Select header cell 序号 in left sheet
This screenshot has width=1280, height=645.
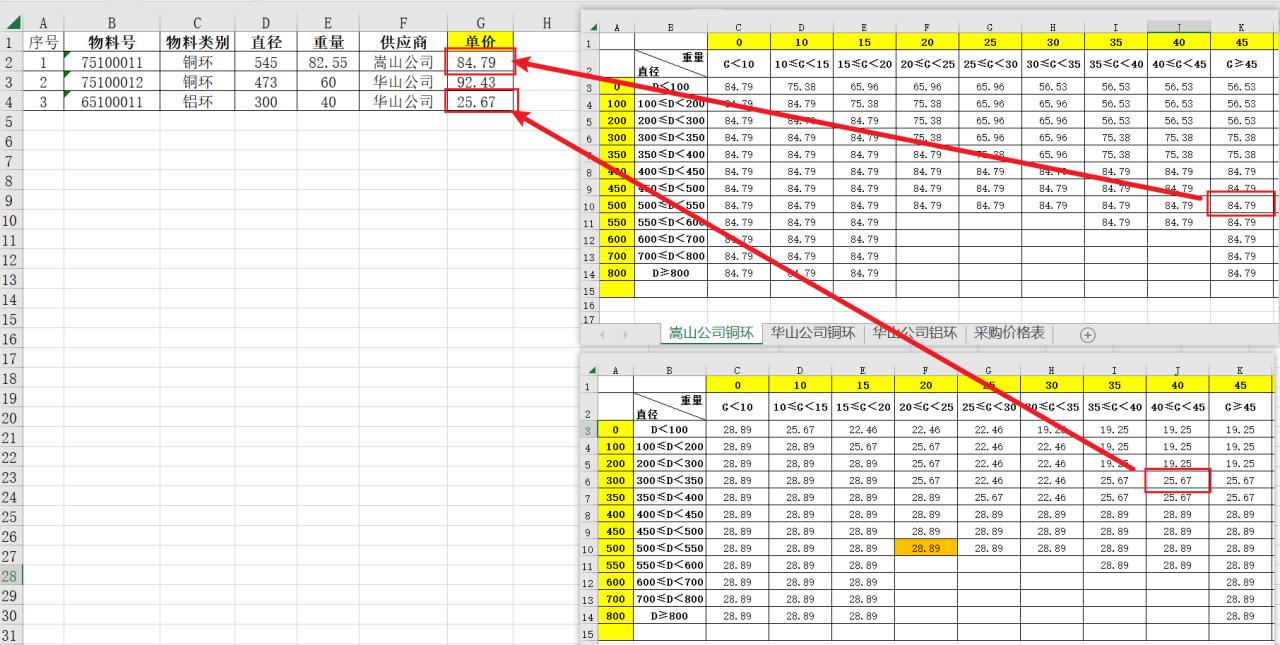tap(43, 42)
